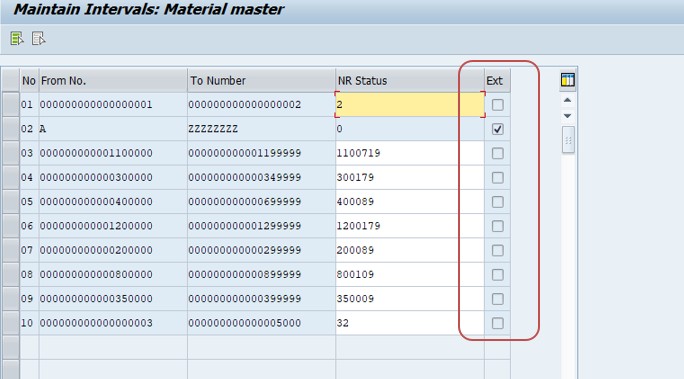
Task: Select row 03 using its row selector
Action: tap(10, 153)
